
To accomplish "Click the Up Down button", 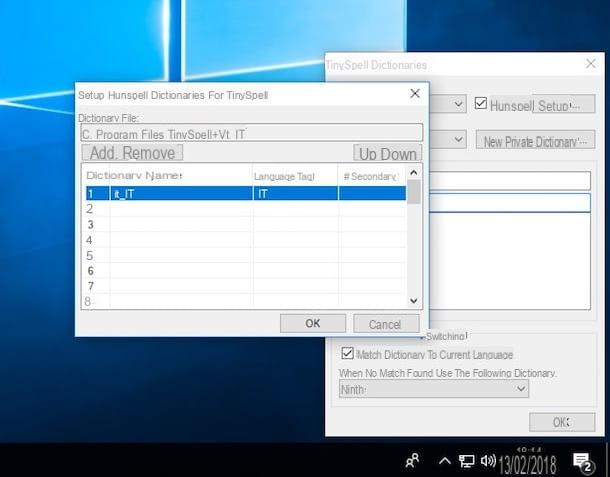I will (387, 153).
